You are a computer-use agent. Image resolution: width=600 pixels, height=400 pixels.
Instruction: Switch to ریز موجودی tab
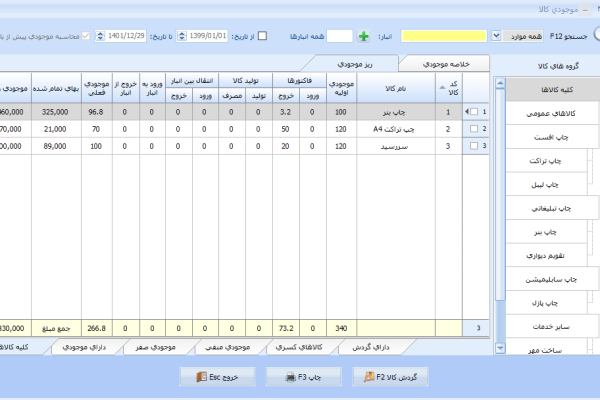(354, 64)
